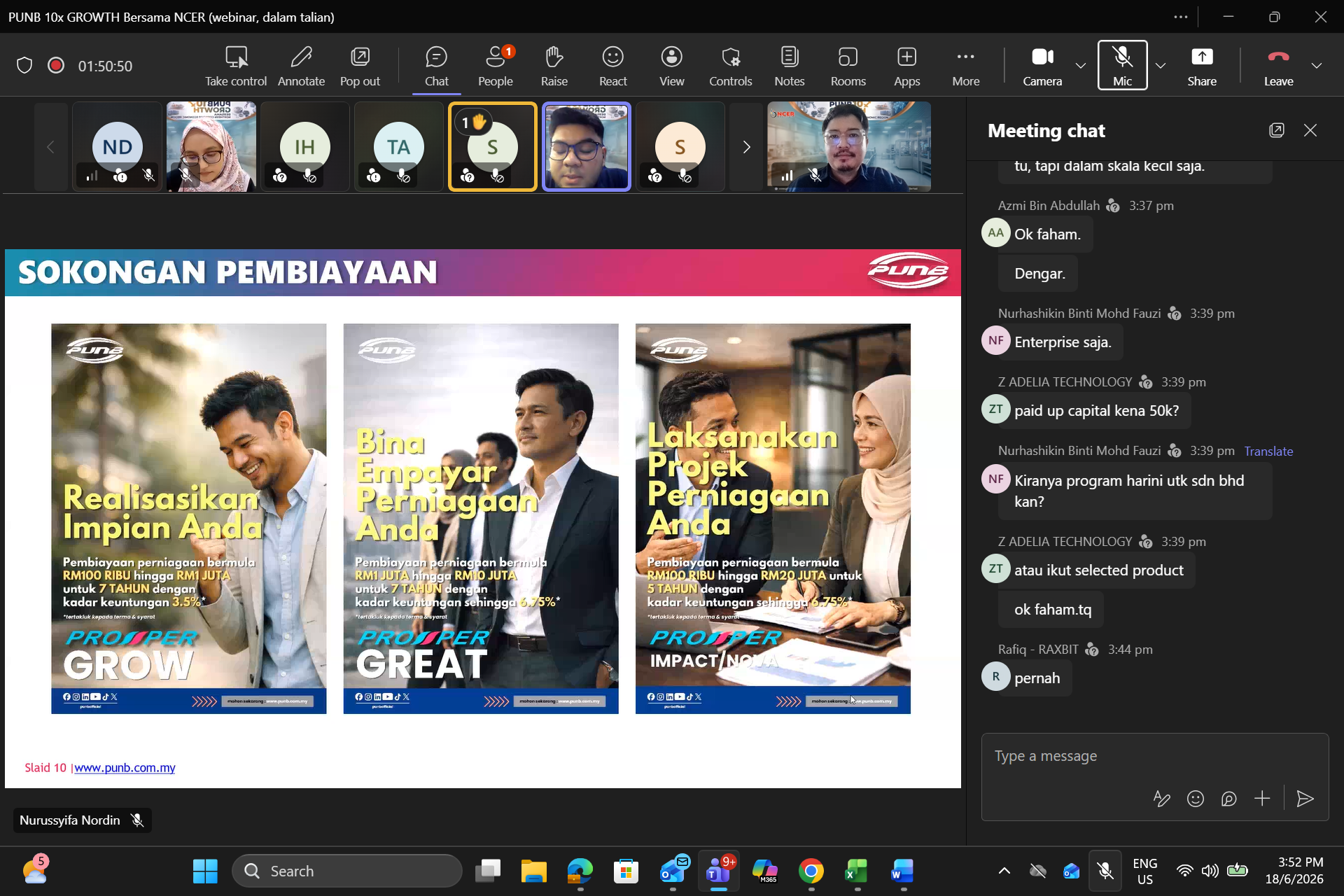This screenshot has height=896, width=1344.
Task: Send the chat message
Action: pyautogui.click(x=1305, y=799)
